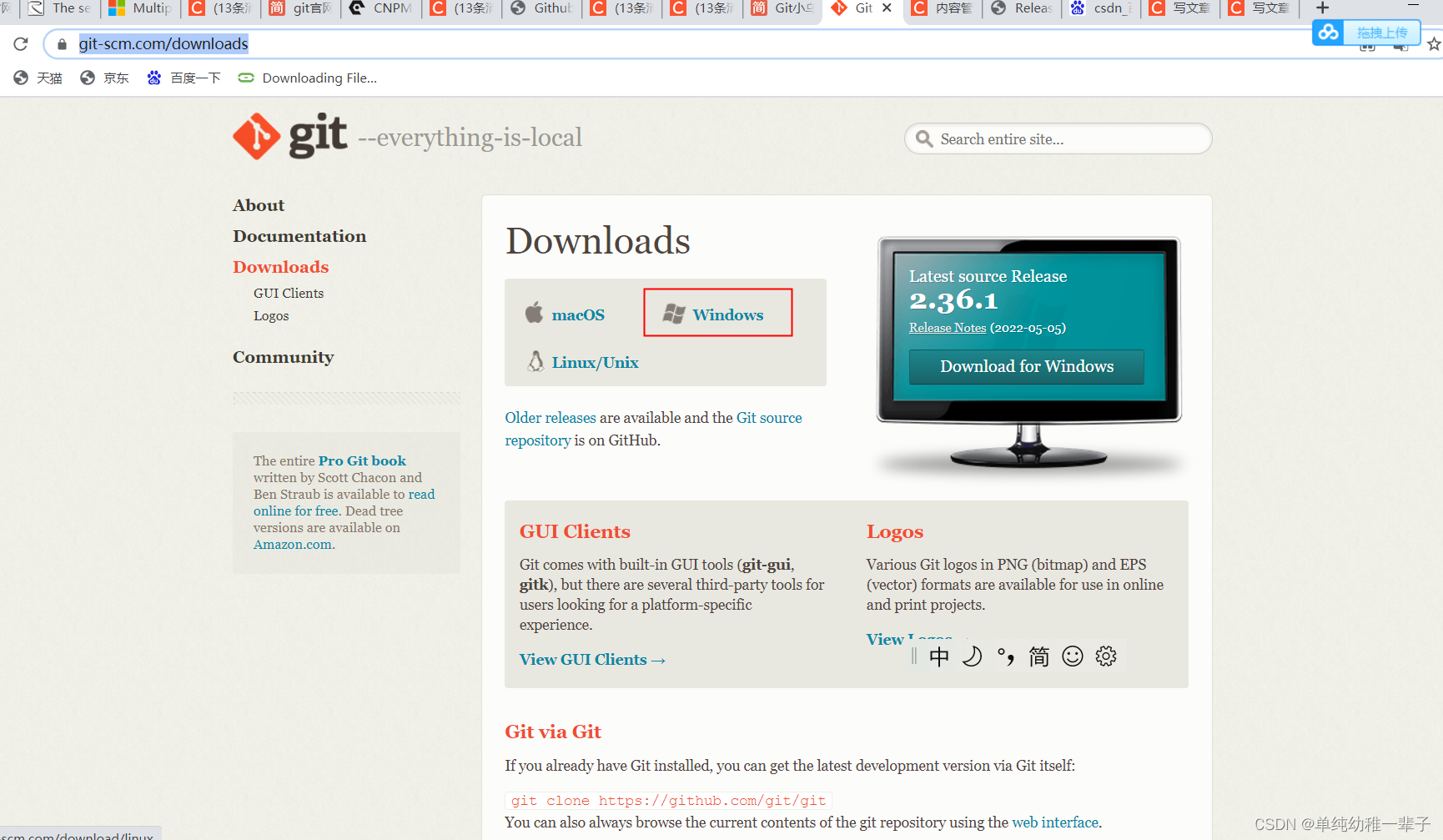Image resolution: width=1443 pixels, height=840 pixels.
Task: Open the Git source repository link
Action: coord(653,429)
